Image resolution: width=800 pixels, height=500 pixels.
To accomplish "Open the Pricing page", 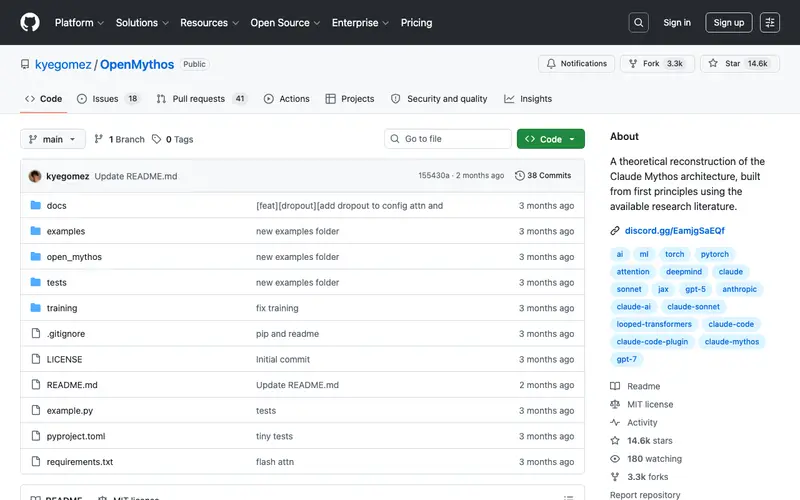I will coord(416,22).
